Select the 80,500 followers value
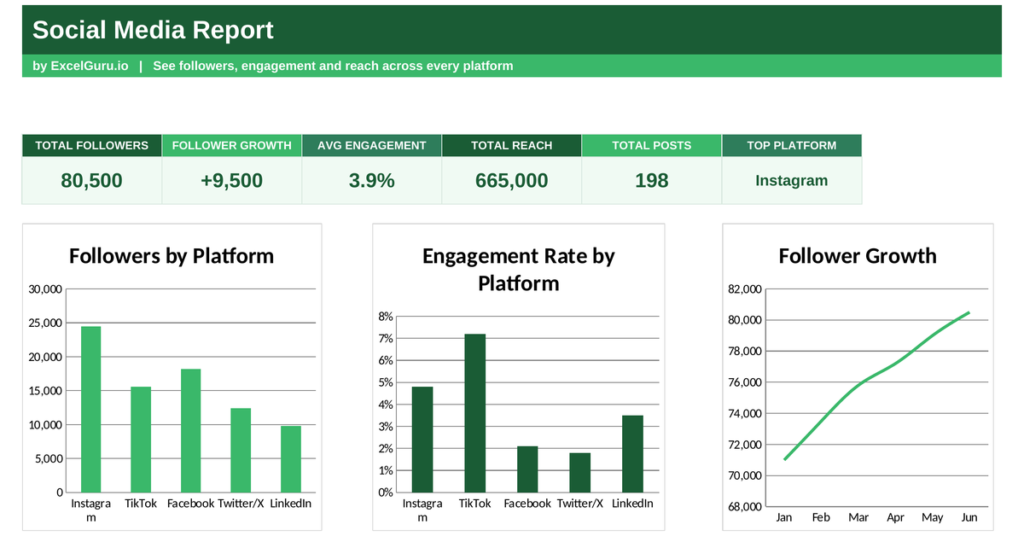The height and width of the screenshot is (536, 1024). click(91, 181)
